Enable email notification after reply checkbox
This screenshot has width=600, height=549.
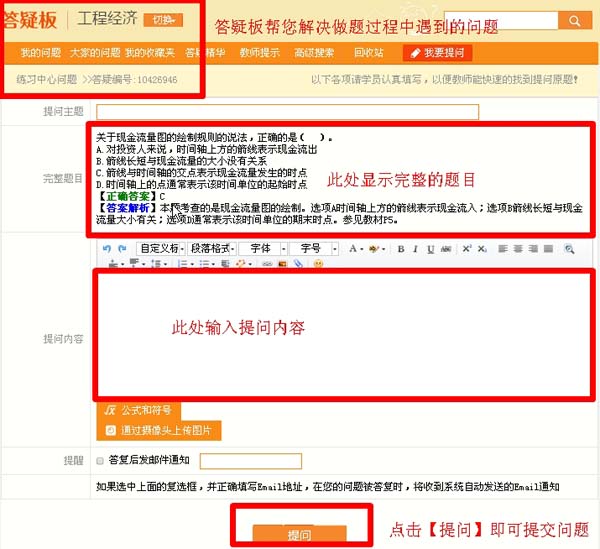coord(99,461)
